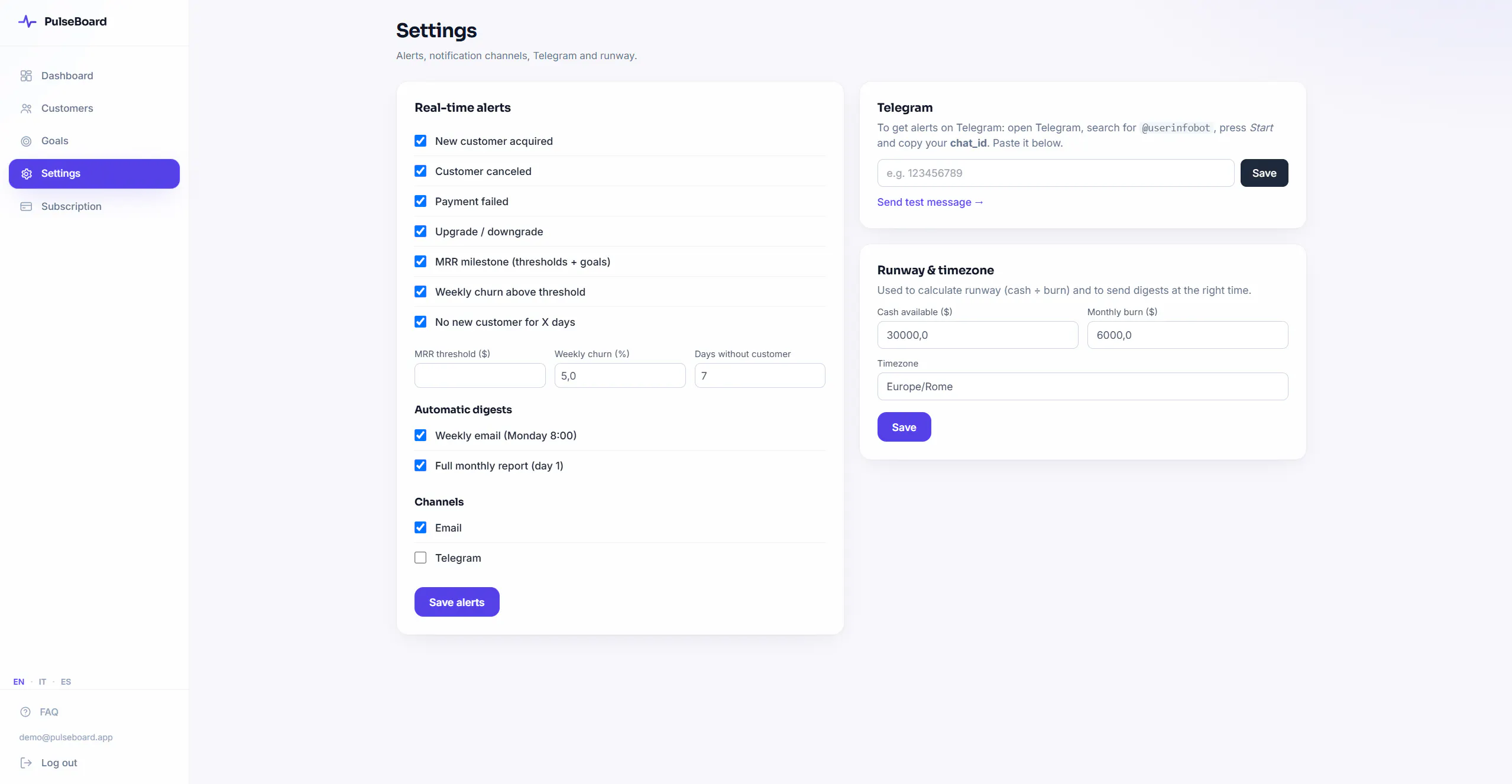Click the Log out arrow icon
Image resolution: width=1512 pixels, height=784 pixels.
(x=26, y=763)
